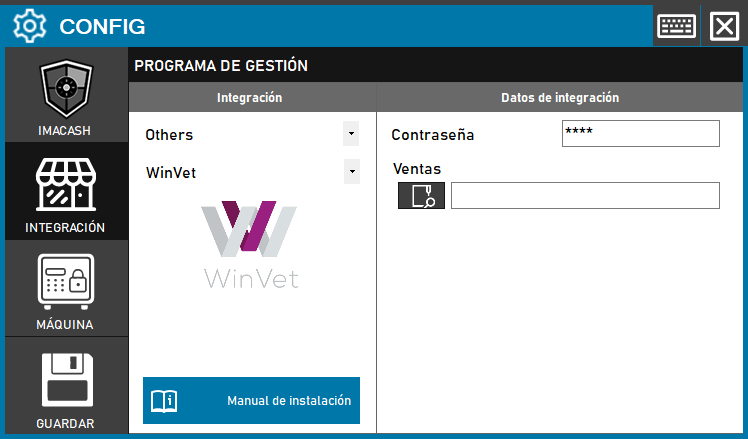The image size is (748, 439).
Task: Expand the WinVet dropdown arrow
Action: [x=351, y=172]
